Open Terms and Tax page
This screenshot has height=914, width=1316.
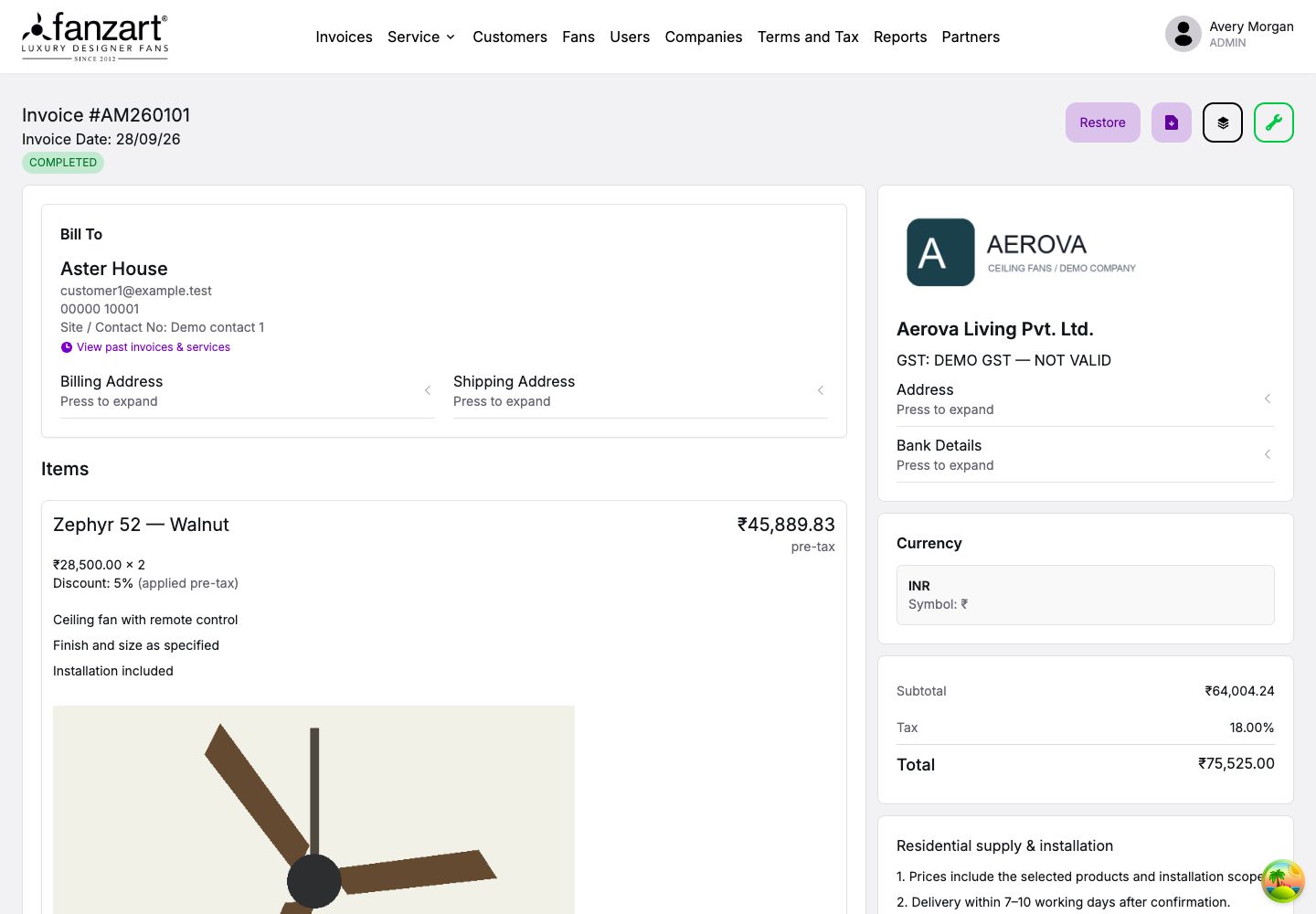click(808, 37)
